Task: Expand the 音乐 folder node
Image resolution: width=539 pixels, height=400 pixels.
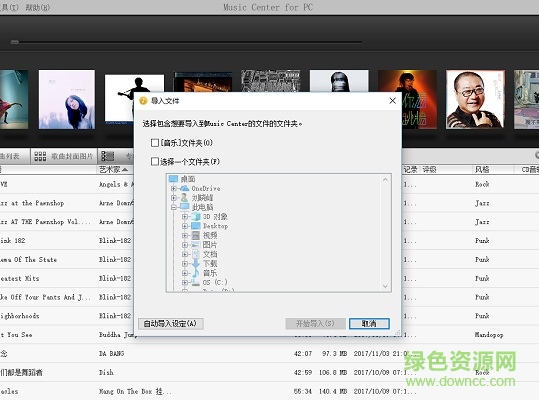Action: (185, 273)
